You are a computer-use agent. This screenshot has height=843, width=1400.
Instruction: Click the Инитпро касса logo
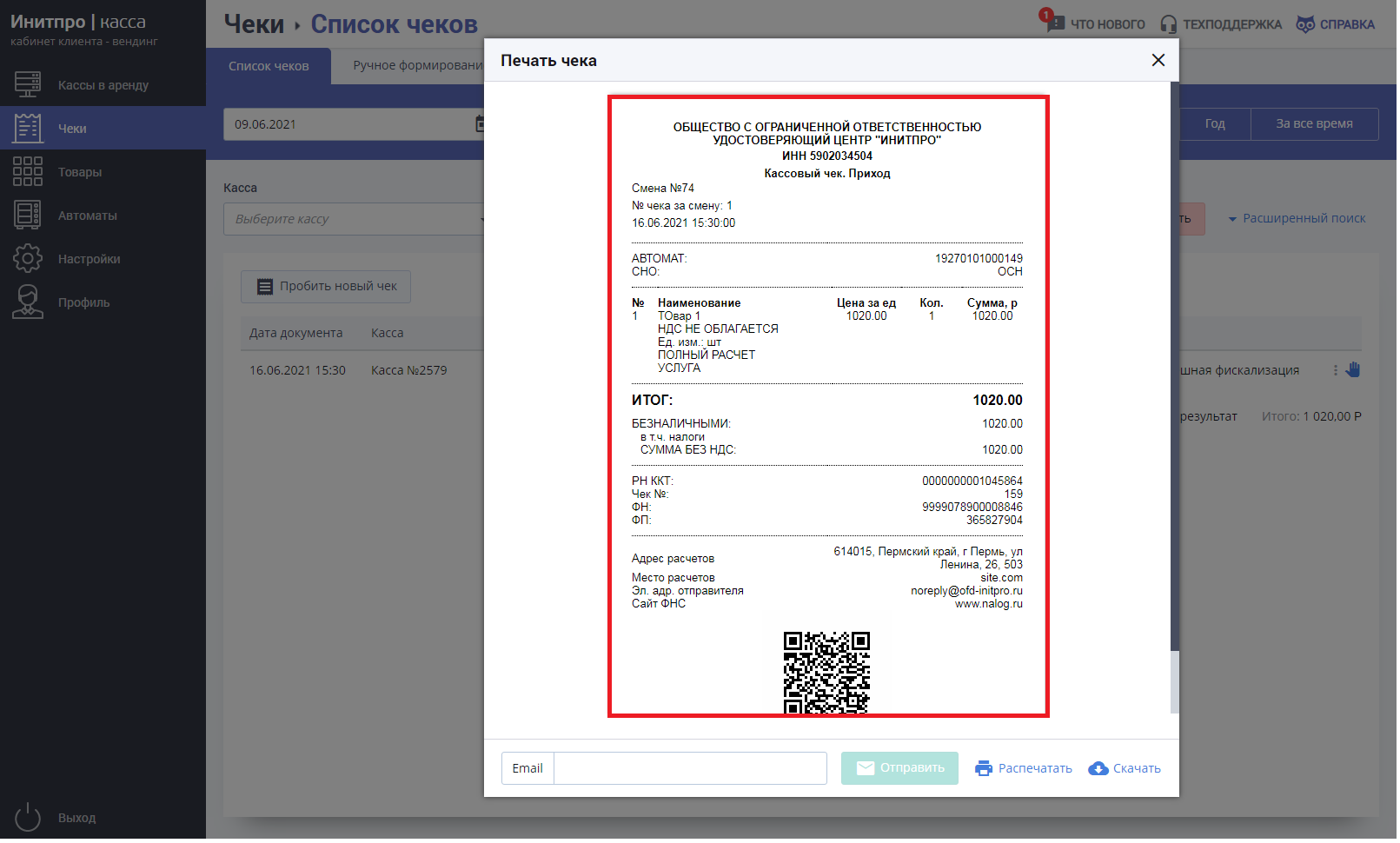(78, 22)
